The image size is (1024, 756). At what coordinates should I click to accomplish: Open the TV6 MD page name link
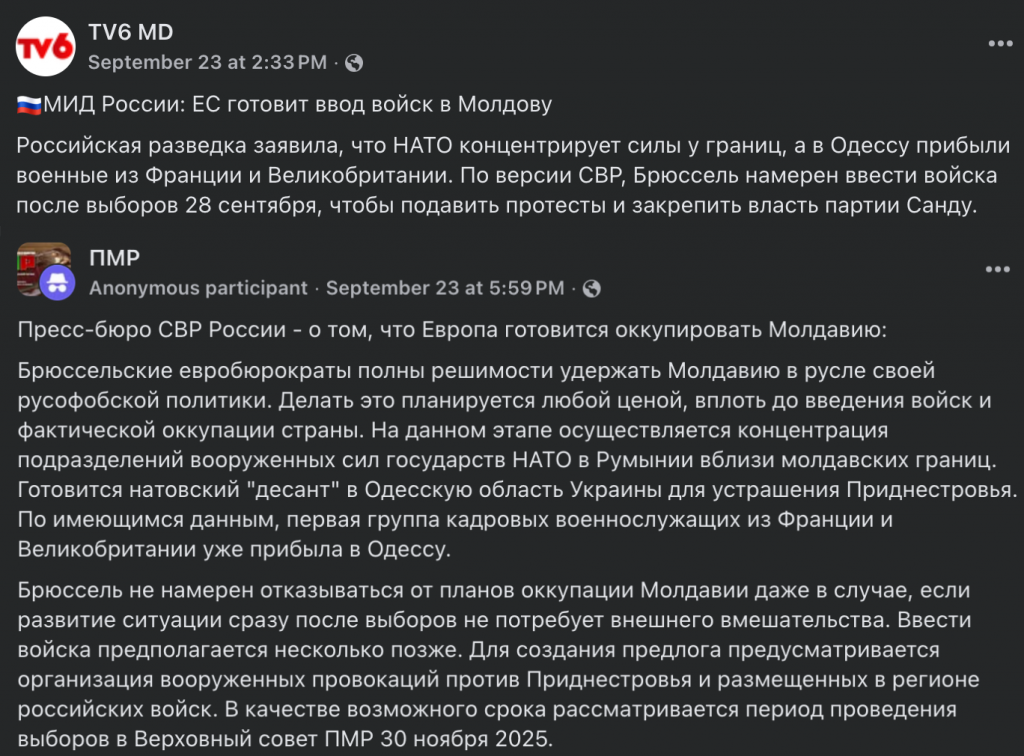tap(130, 32)
